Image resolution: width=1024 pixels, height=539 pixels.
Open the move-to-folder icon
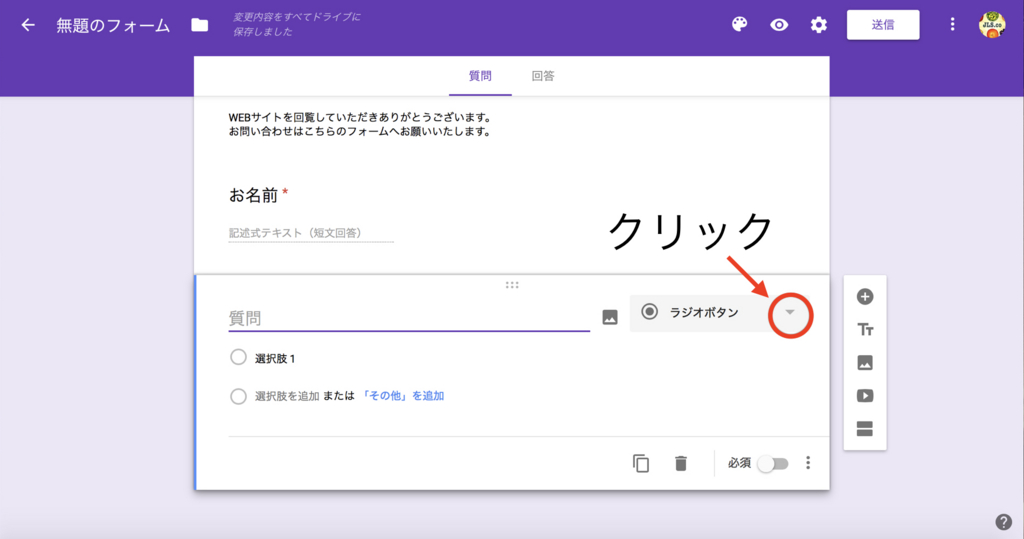pyautogui.click(x=200, y=25)
